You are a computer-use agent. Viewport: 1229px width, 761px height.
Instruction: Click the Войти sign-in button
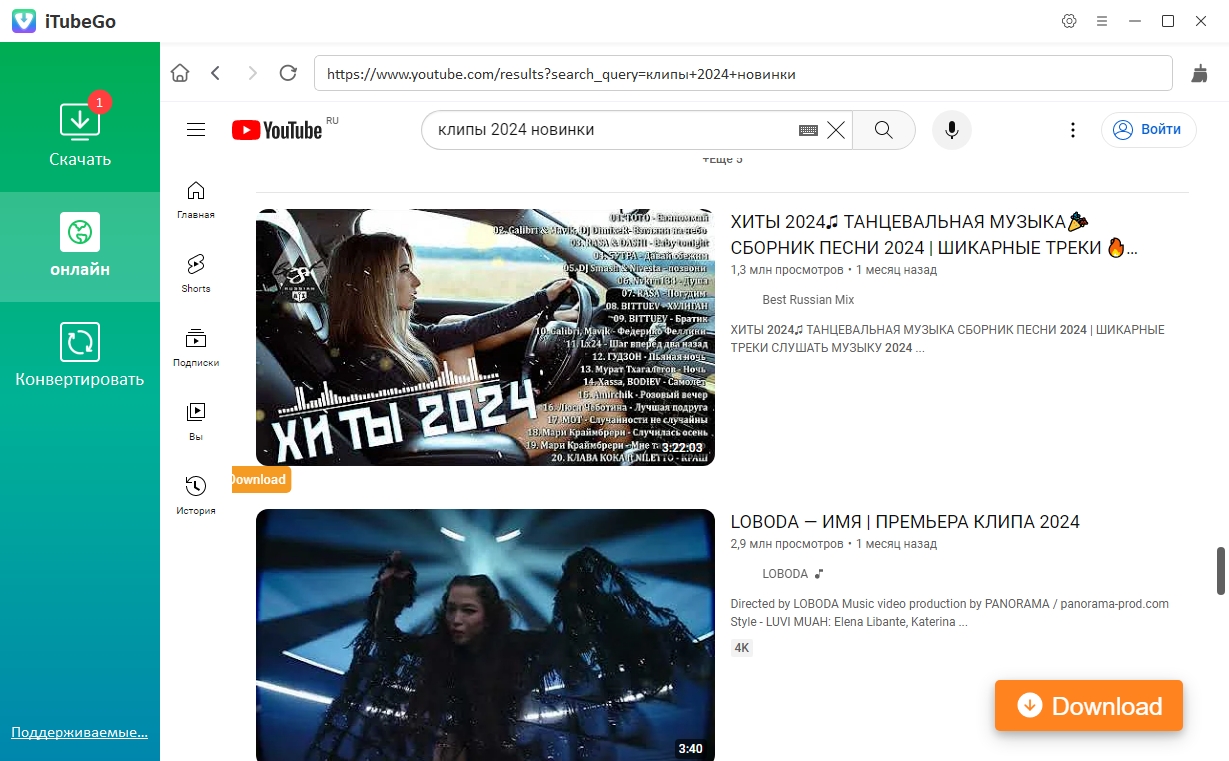point(1148,130)
